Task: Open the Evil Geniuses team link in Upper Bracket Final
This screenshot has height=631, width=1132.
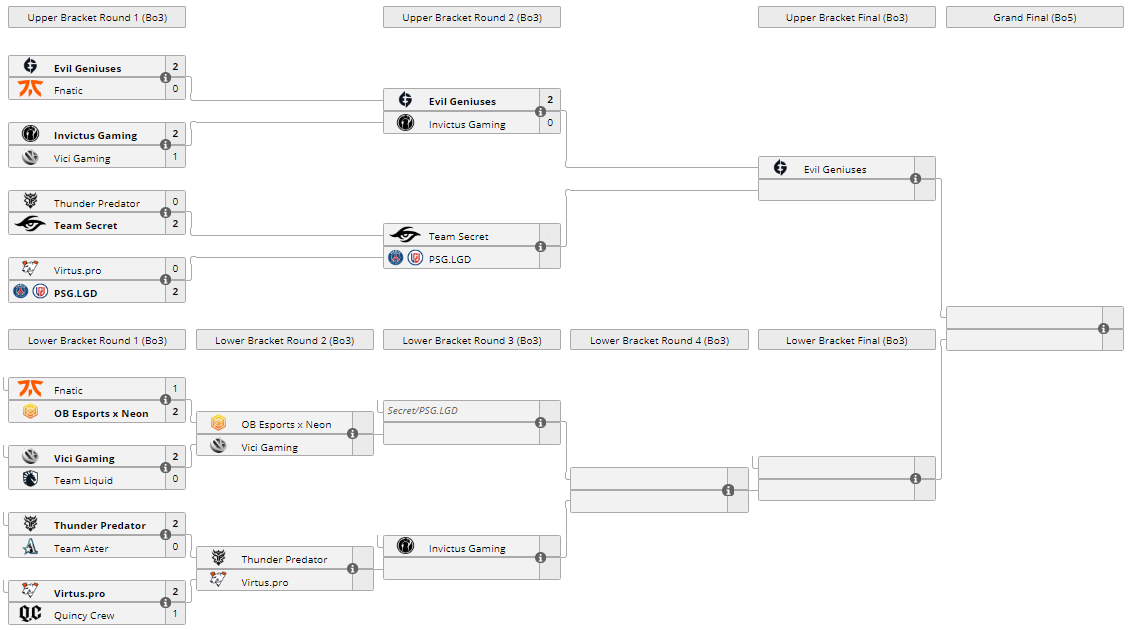Action: (835, 169)
